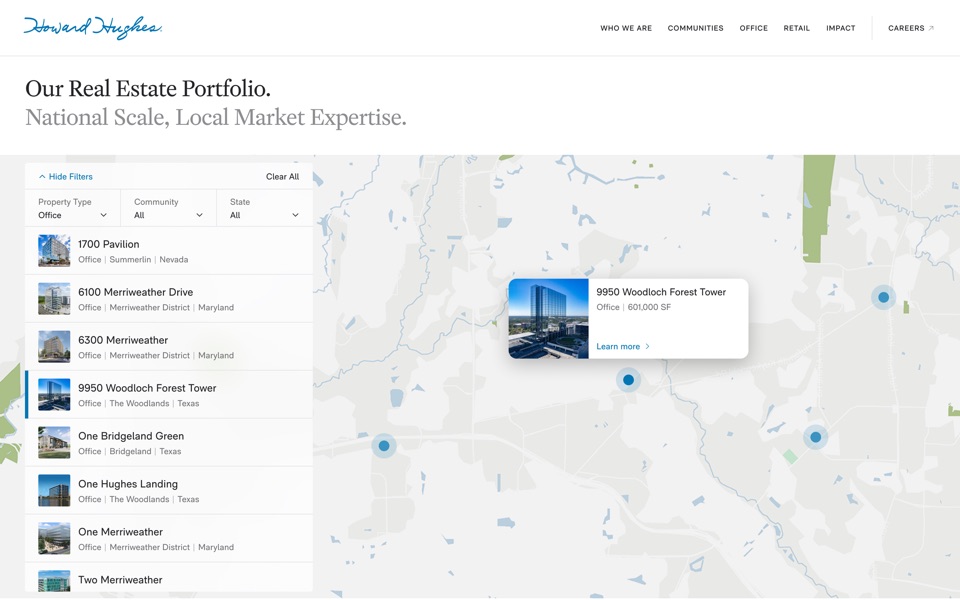Select 1700 Pavilion thumbnail image
The image size is (960, 600).
click(x=54, y=250)
